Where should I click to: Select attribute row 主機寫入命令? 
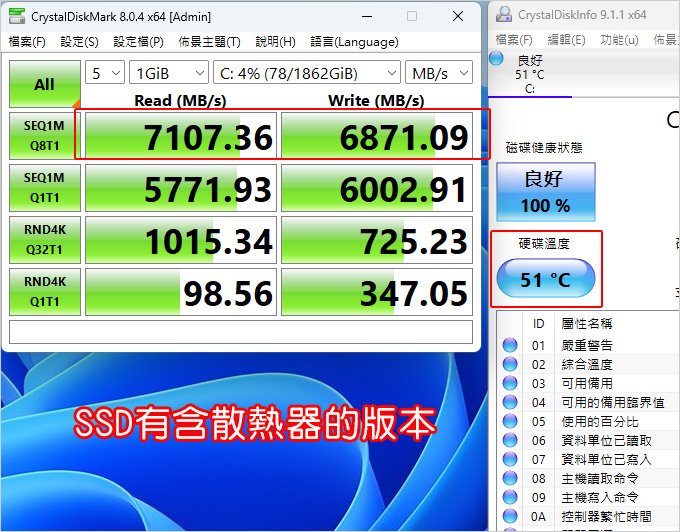click(588, 497)
